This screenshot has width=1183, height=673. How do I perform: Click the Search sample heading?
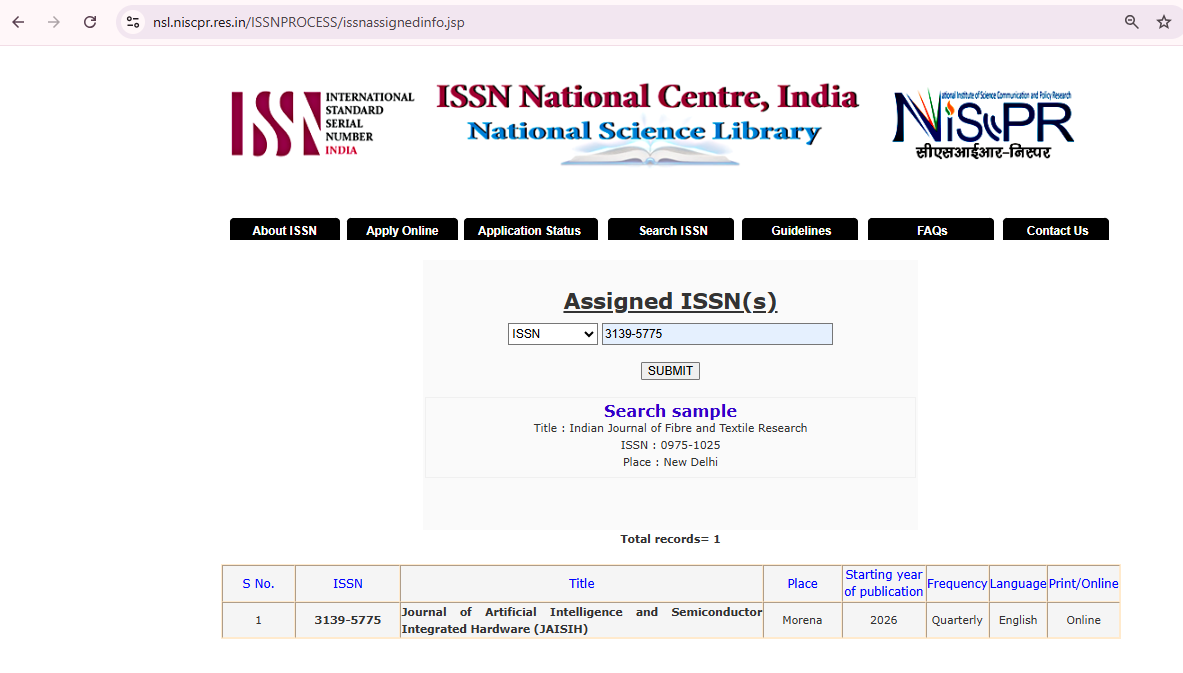pyautogui.click(x=670, y=410)
